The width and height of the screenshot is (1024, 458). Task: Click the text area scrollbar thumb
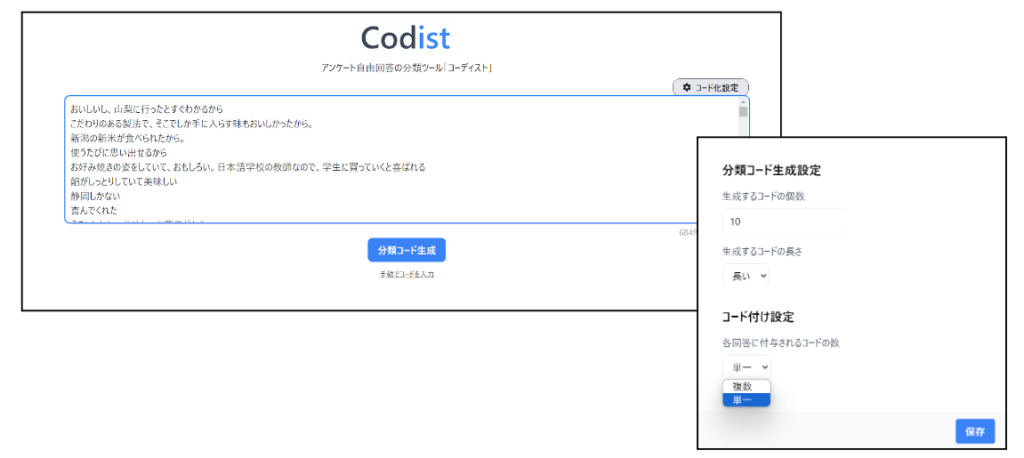point(743,111)
